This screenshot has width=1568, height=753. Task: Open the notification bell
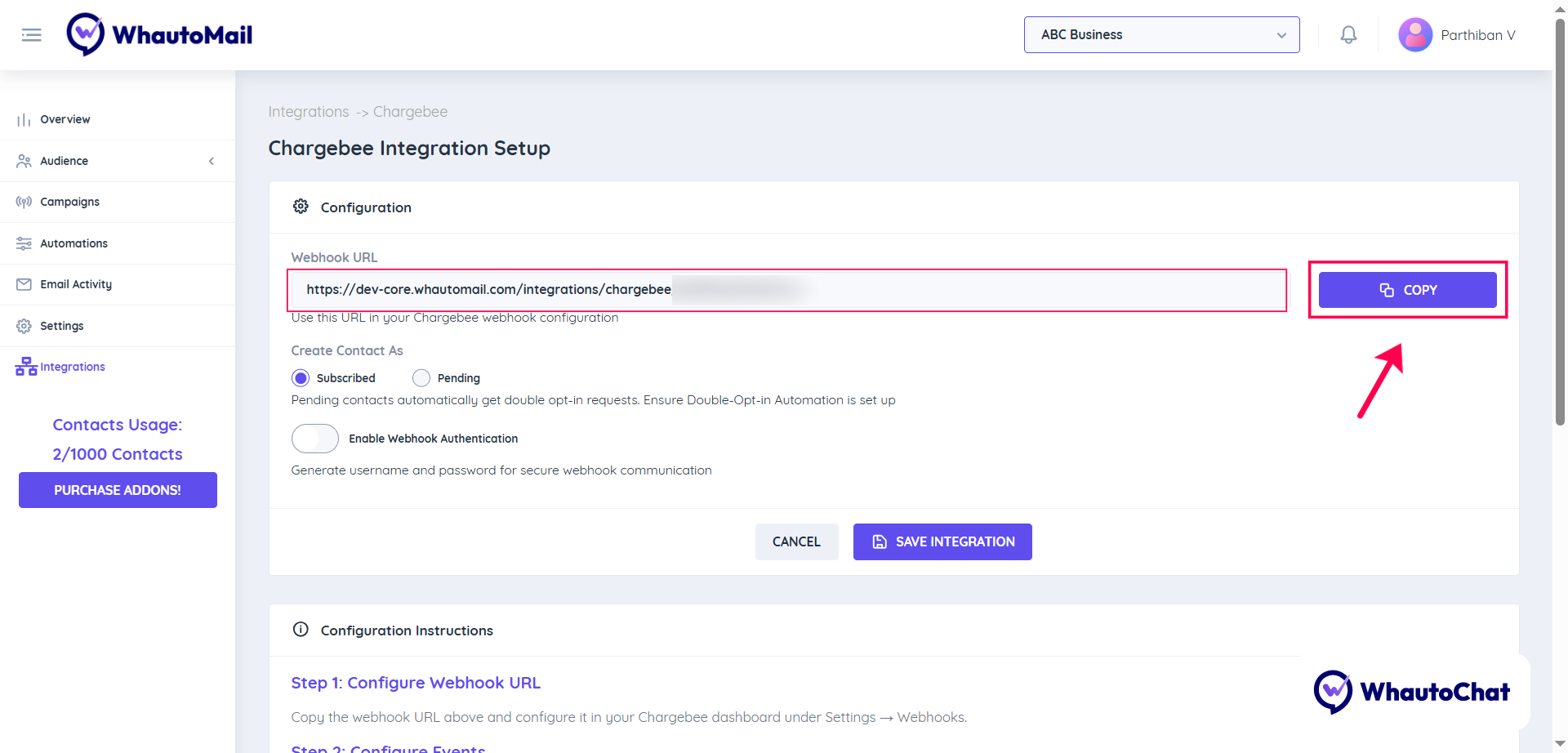click(1347, 34)
